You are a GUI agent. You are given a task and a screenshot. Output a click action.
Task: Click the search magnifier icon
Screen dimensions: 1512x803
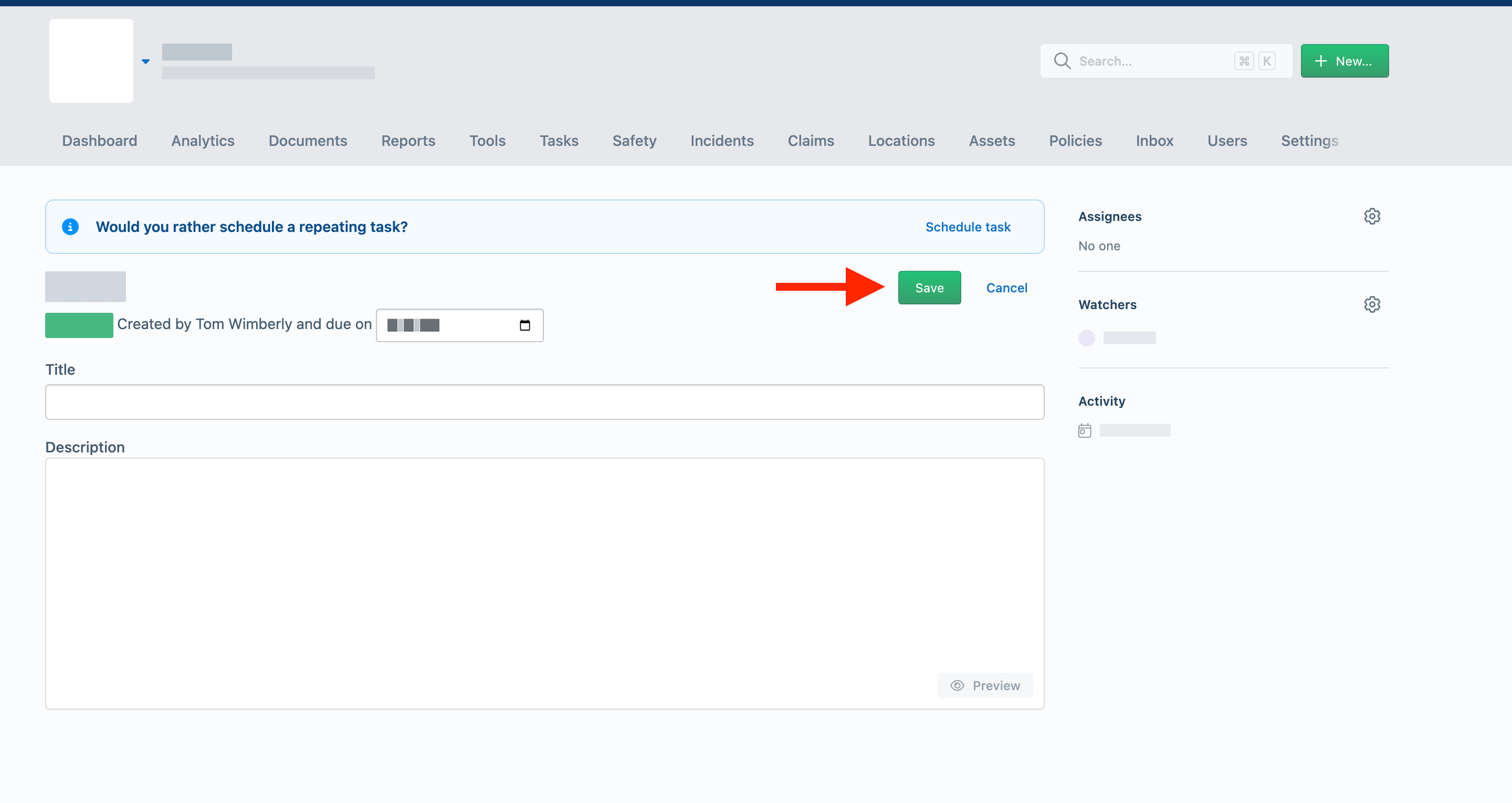point(1062,60)
